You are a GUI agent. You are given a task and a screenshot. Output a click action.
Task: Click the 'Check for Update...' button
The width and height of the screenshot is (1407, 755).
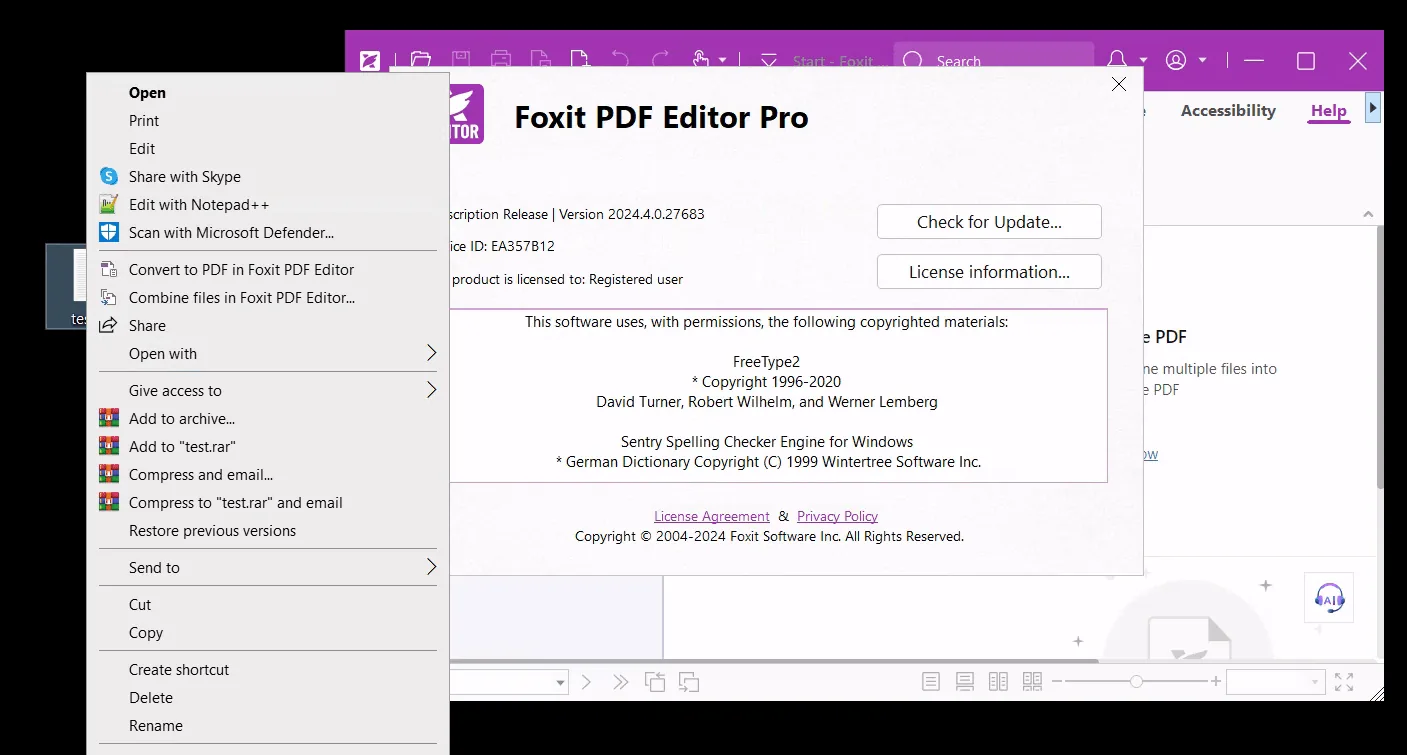pyautogui.click(x=989, y=222)
